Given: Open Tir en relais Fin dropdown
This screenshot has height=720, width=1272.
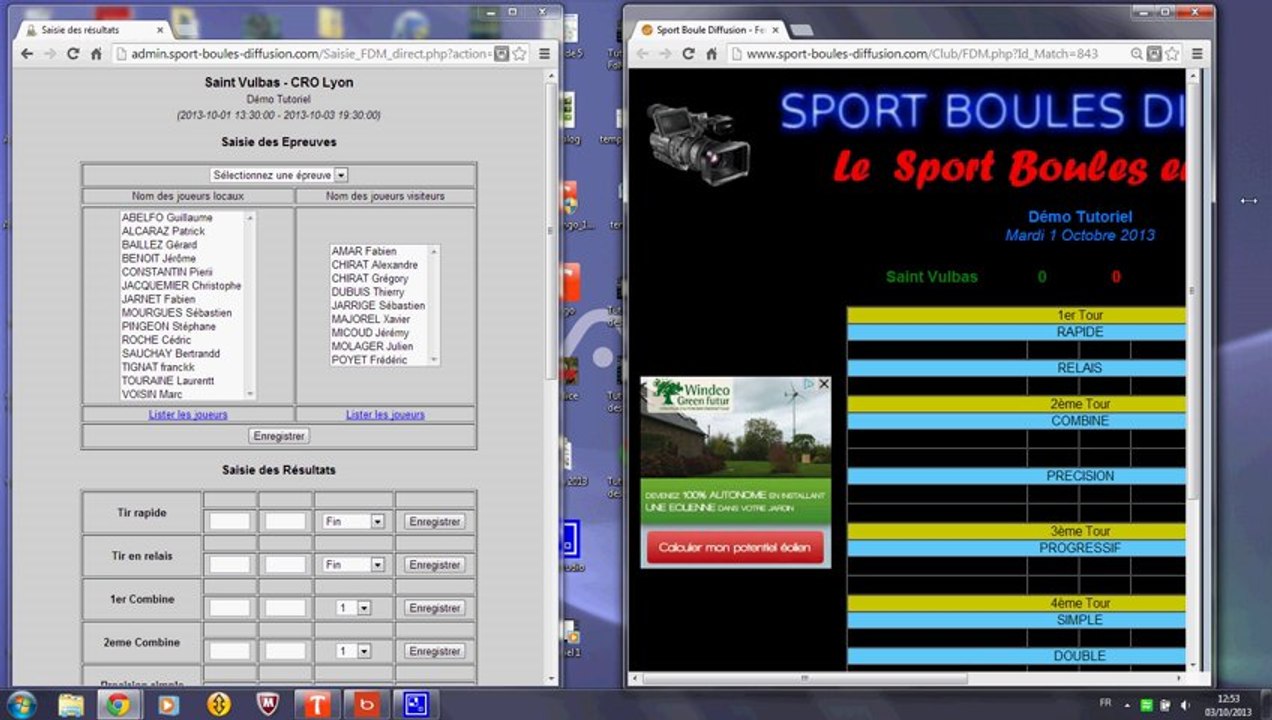Looking at the screenshot, I should 354,565.
